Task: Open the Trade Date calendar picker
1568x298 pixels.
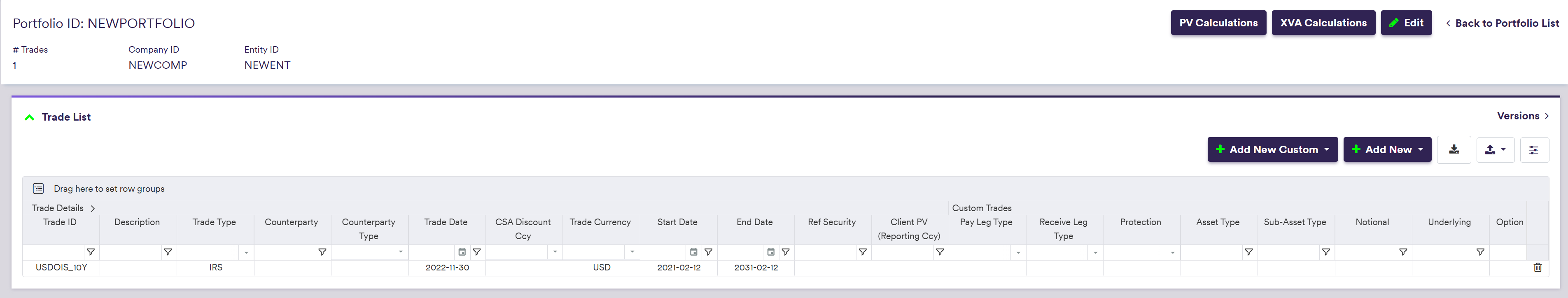Action: click(462, 252)
